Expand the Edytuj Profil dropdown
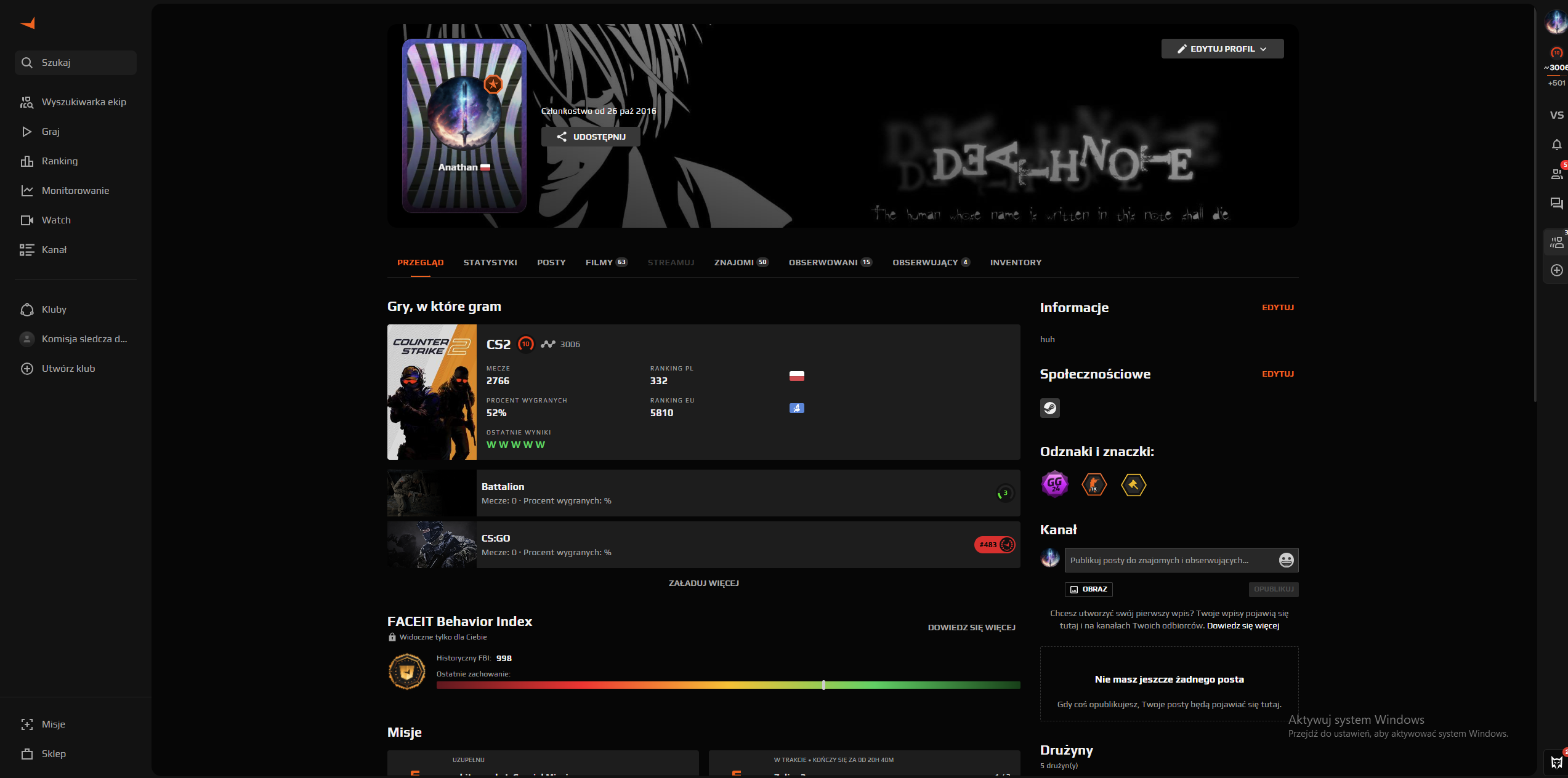This screenshot has height=778, width=1568. [x=1222, y=49]
